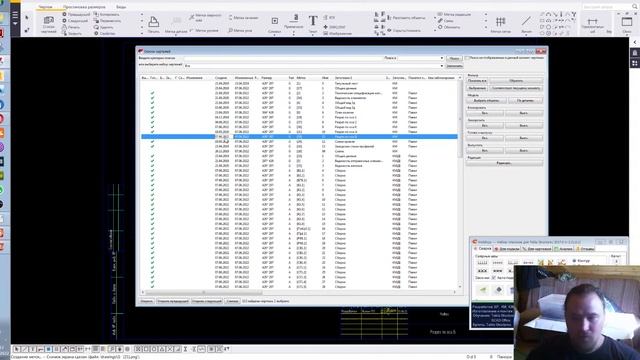Open the Drawing list ribbon tool
This screenshot has height=360, width=640.
click(49, 24)
